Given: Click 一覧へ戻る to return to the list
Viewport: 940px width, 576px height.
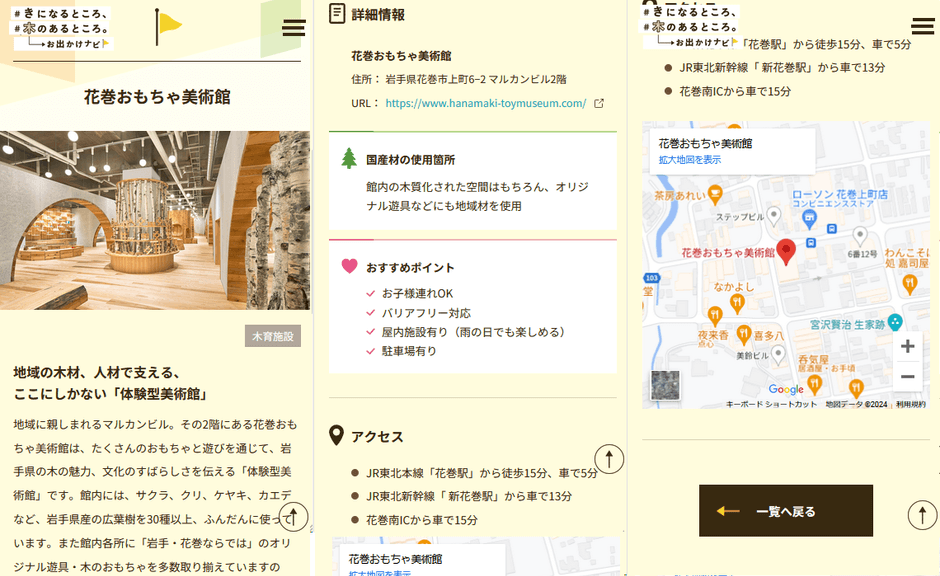Looking at the screenshot, I should coord(786,511).
